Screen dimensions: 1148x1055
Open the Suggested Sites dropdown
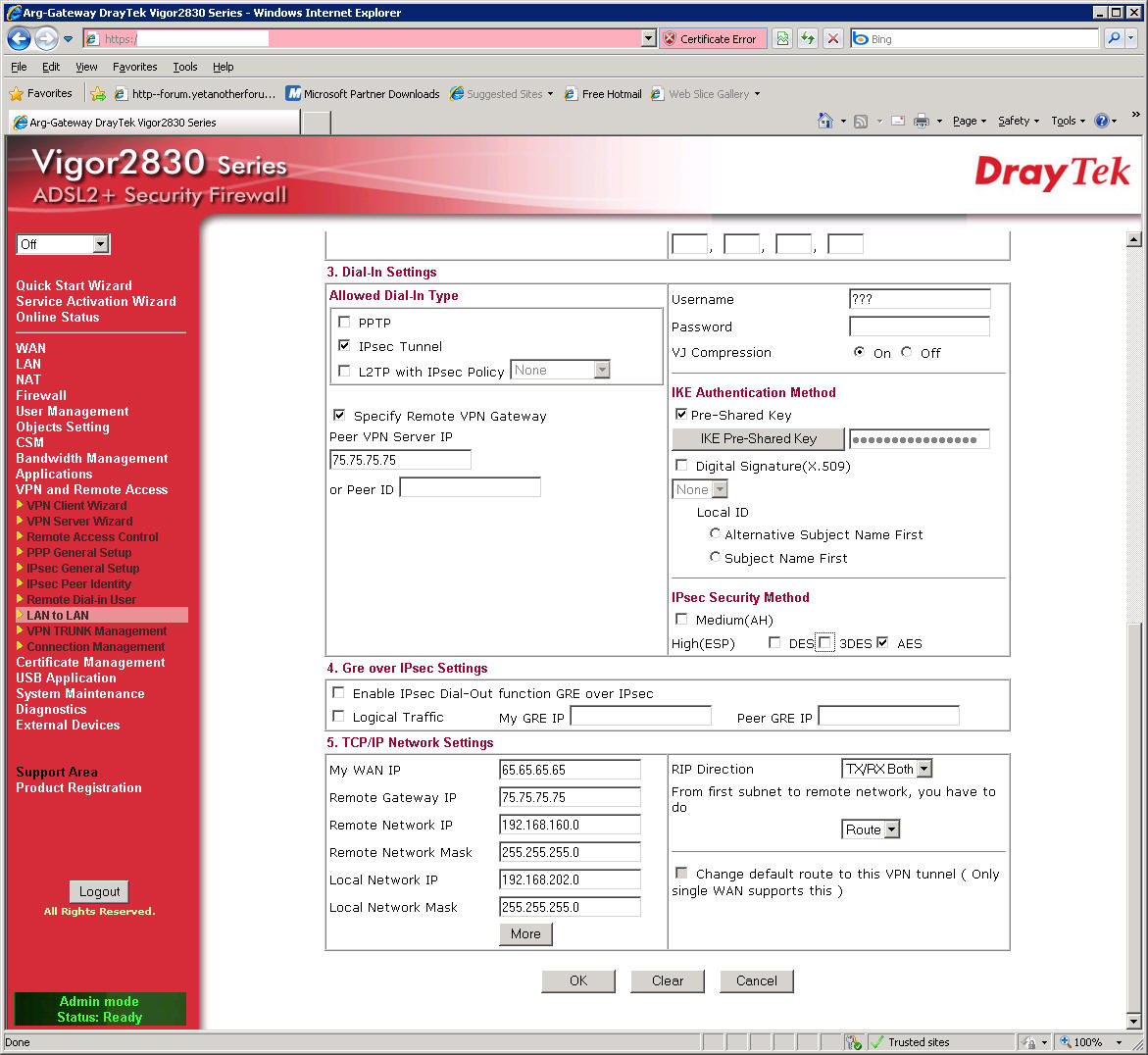coord(502,94)
